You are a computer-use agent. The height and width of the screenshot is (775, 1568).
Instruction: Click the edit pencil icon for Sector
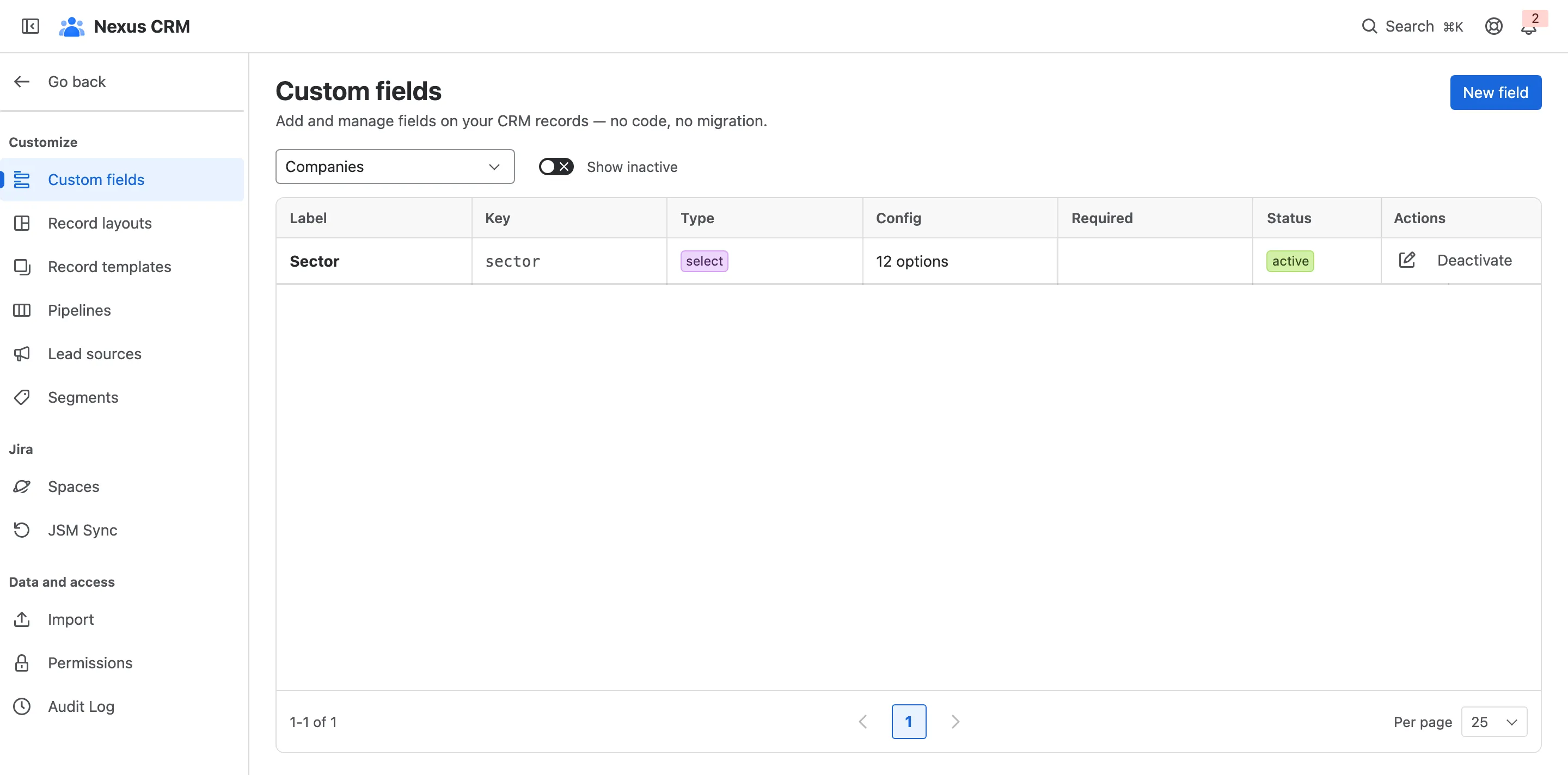(1407, 260)
